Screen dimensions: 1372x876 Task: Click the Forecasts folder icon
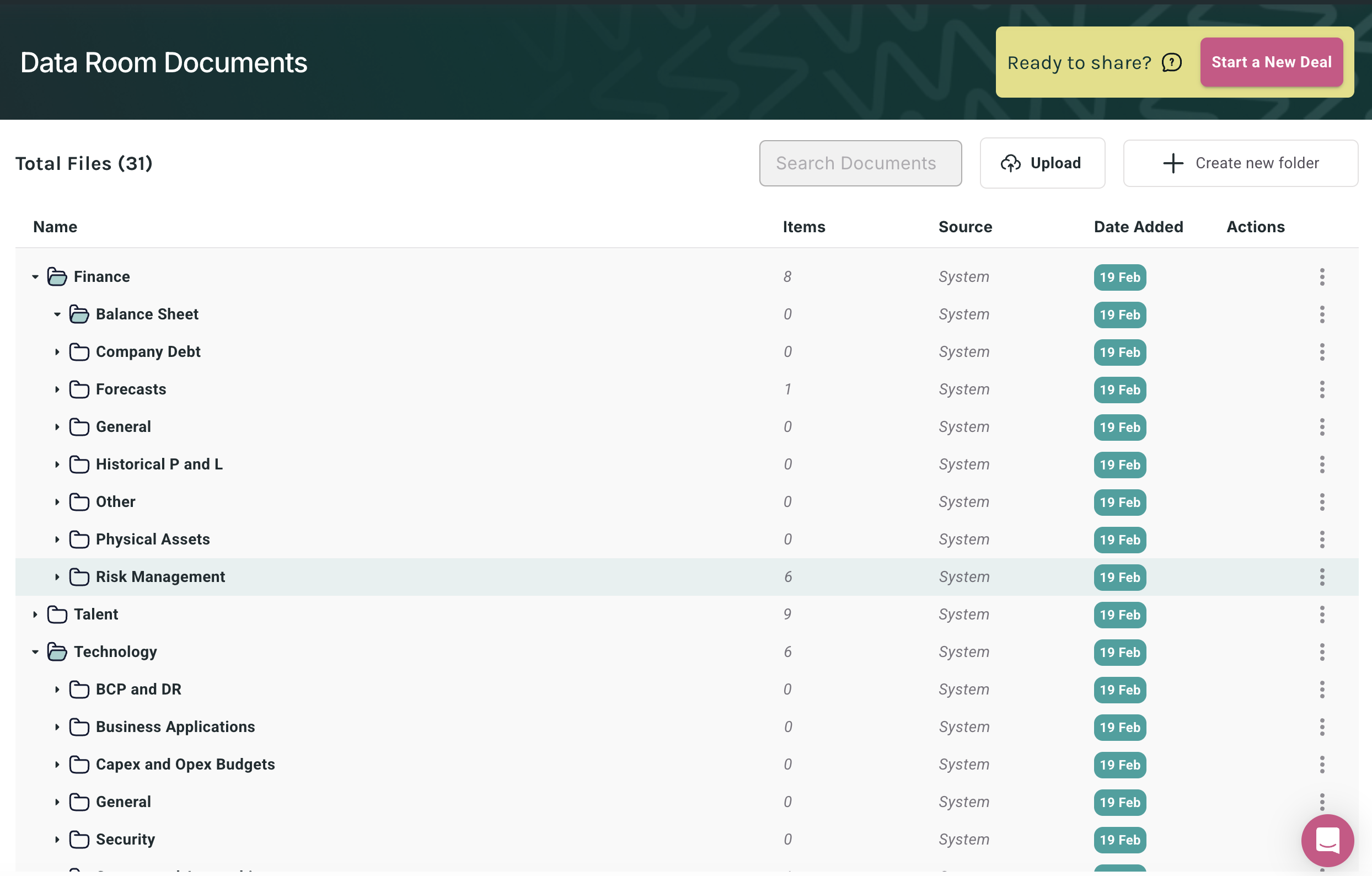pos(79,389)
